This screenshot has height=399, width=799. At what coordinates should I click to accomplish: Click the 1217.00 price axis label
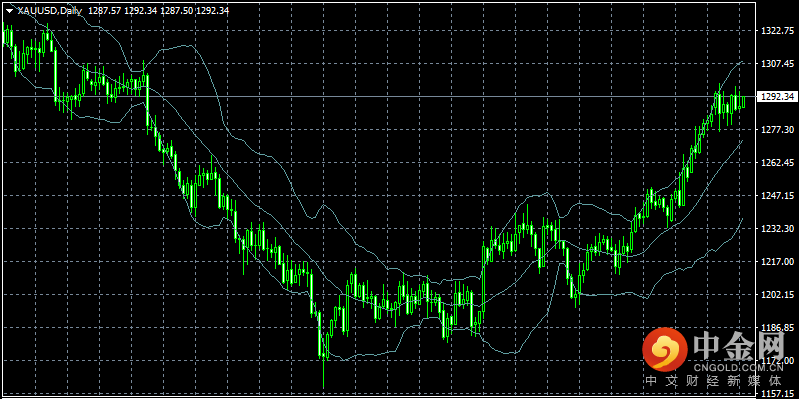[x=776, y=261]
